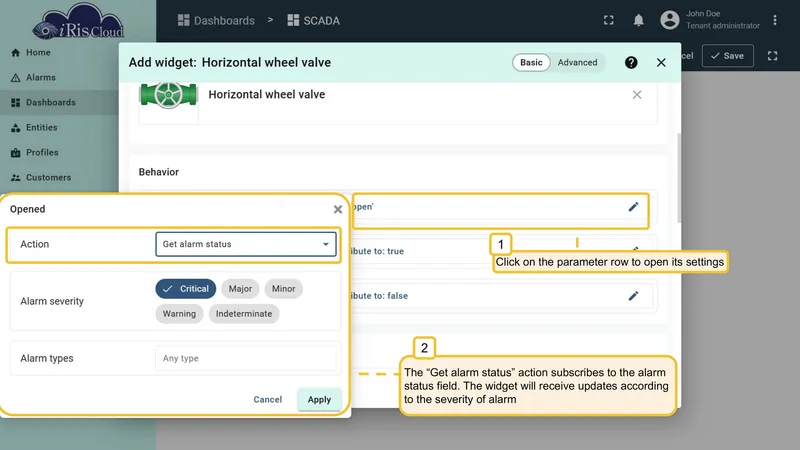
Task: Open the Profiles sidebar section
Action: point(42,153)
